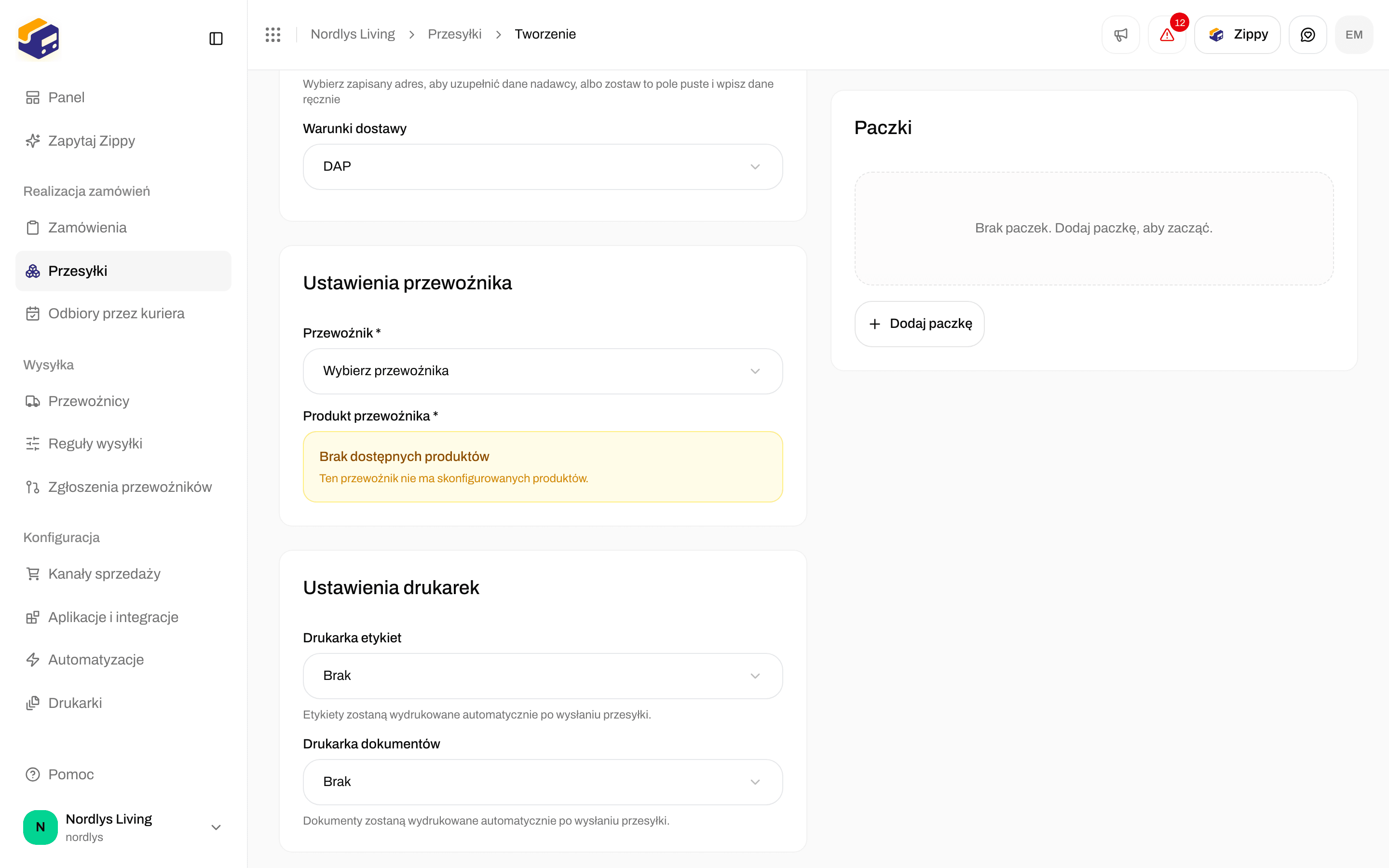
Task: Click the green N workspace avatar
Action: coord(40,827)
